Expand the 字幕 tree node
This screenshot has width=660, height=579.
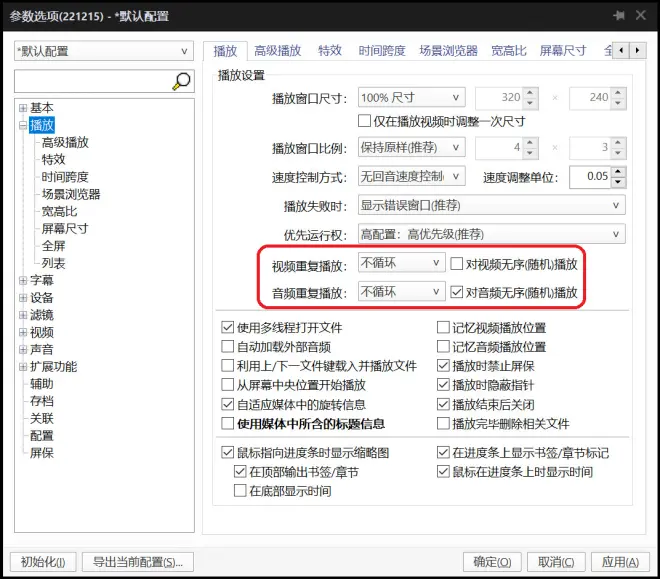click(23, 280)
